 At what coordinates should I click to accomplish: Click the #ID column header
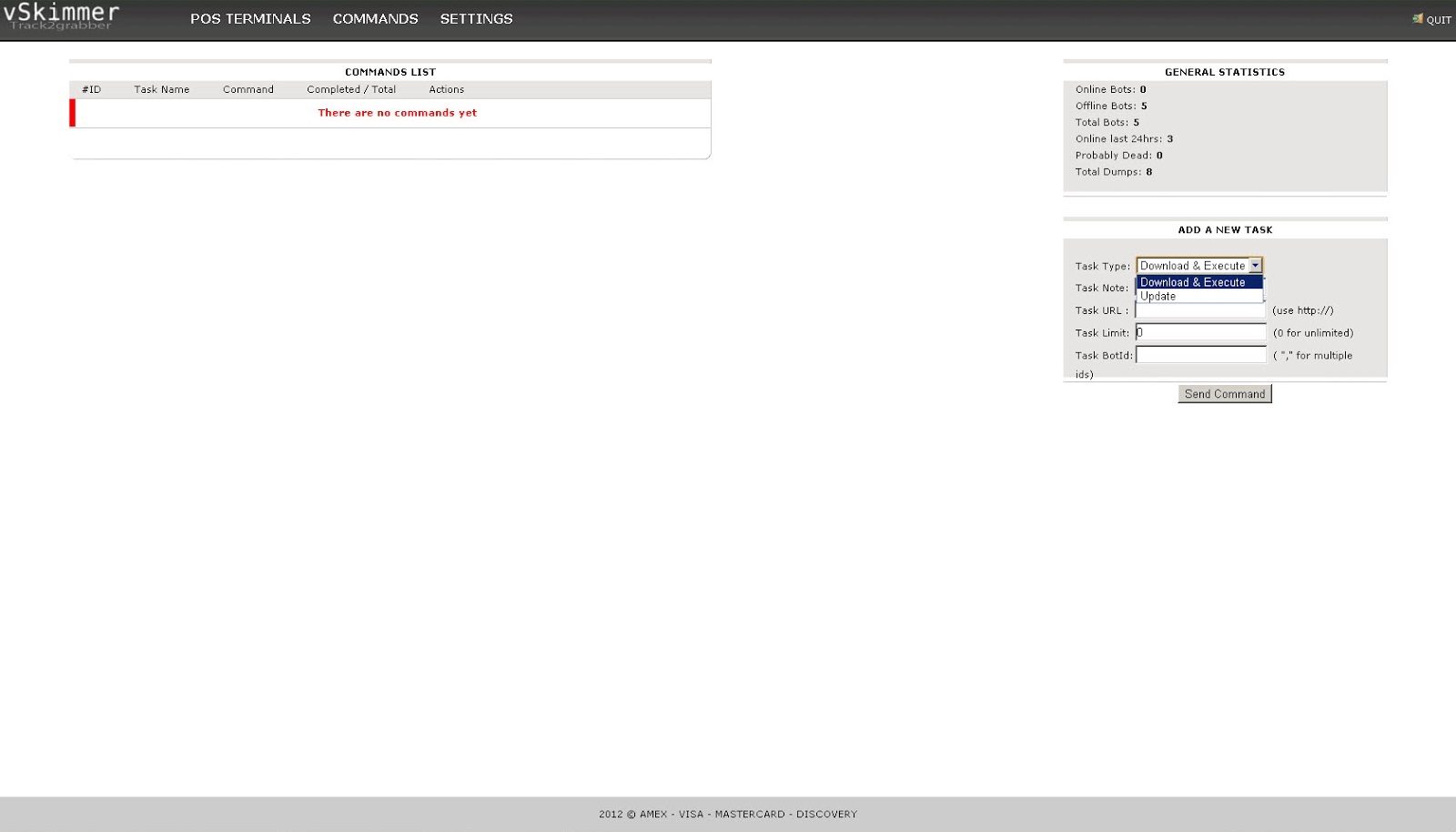tap(91, 90)
